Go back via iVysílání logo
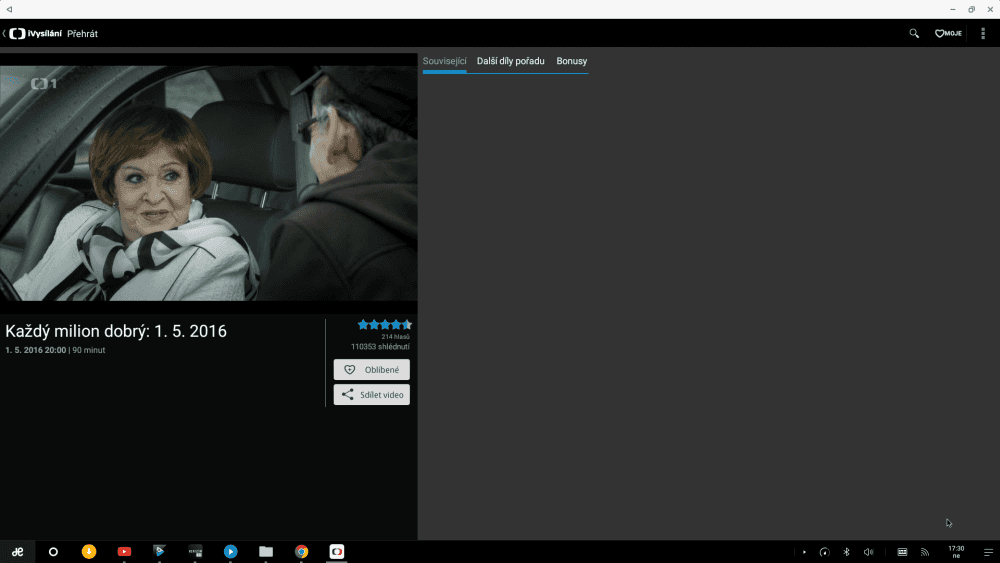Image resolution: width=1000 pixels, height=563 pixels. (32, 33)
